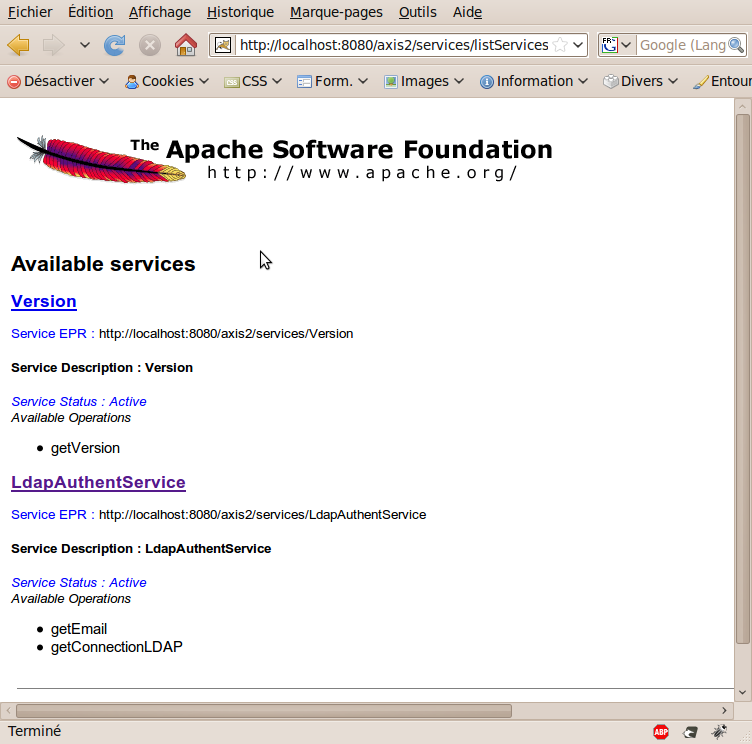Click the Version service EPR URL text

point(226,334)
